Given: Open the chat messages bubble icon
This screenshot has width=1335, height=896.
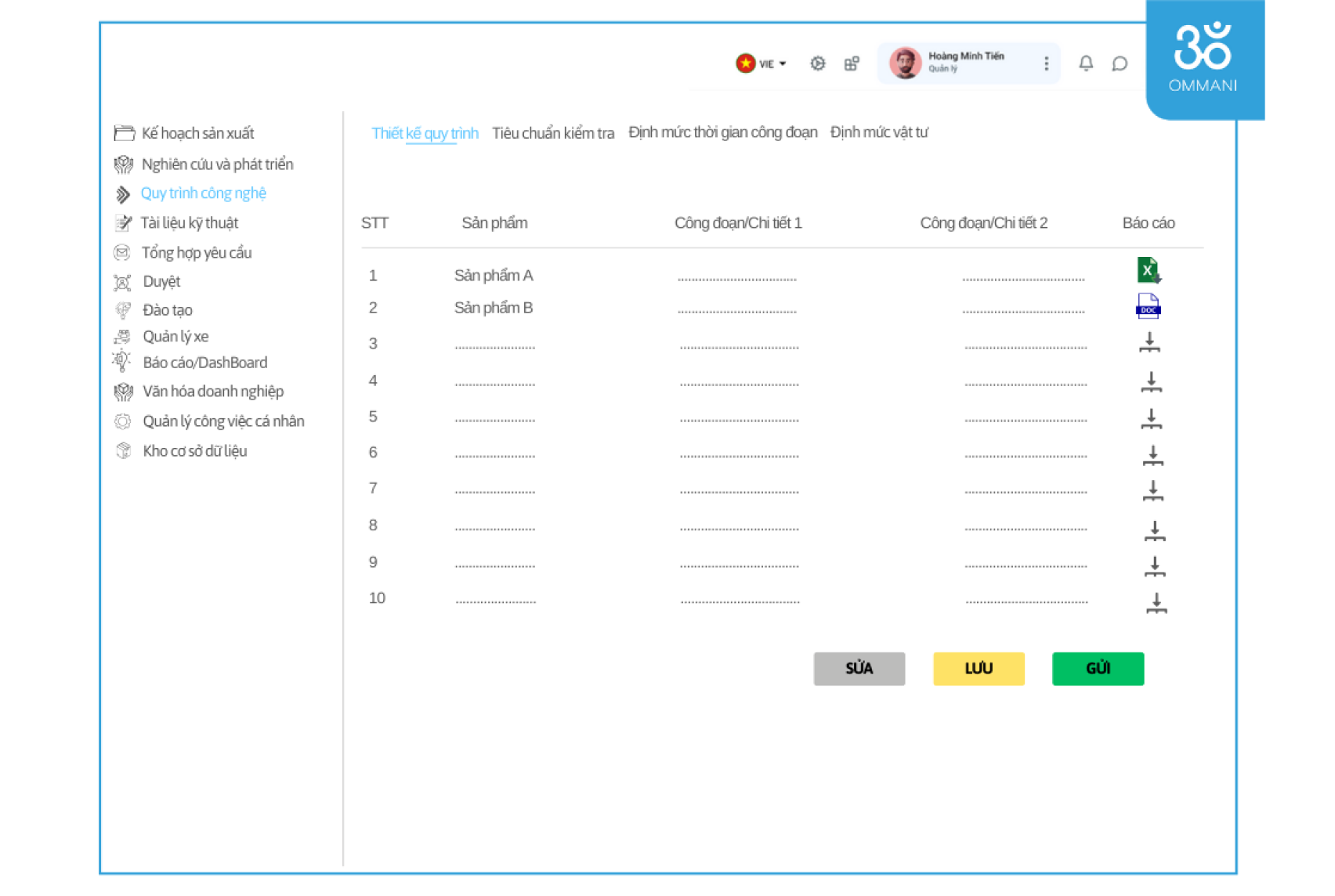Looking at the screenshot, I should [x=1120, y=63].
